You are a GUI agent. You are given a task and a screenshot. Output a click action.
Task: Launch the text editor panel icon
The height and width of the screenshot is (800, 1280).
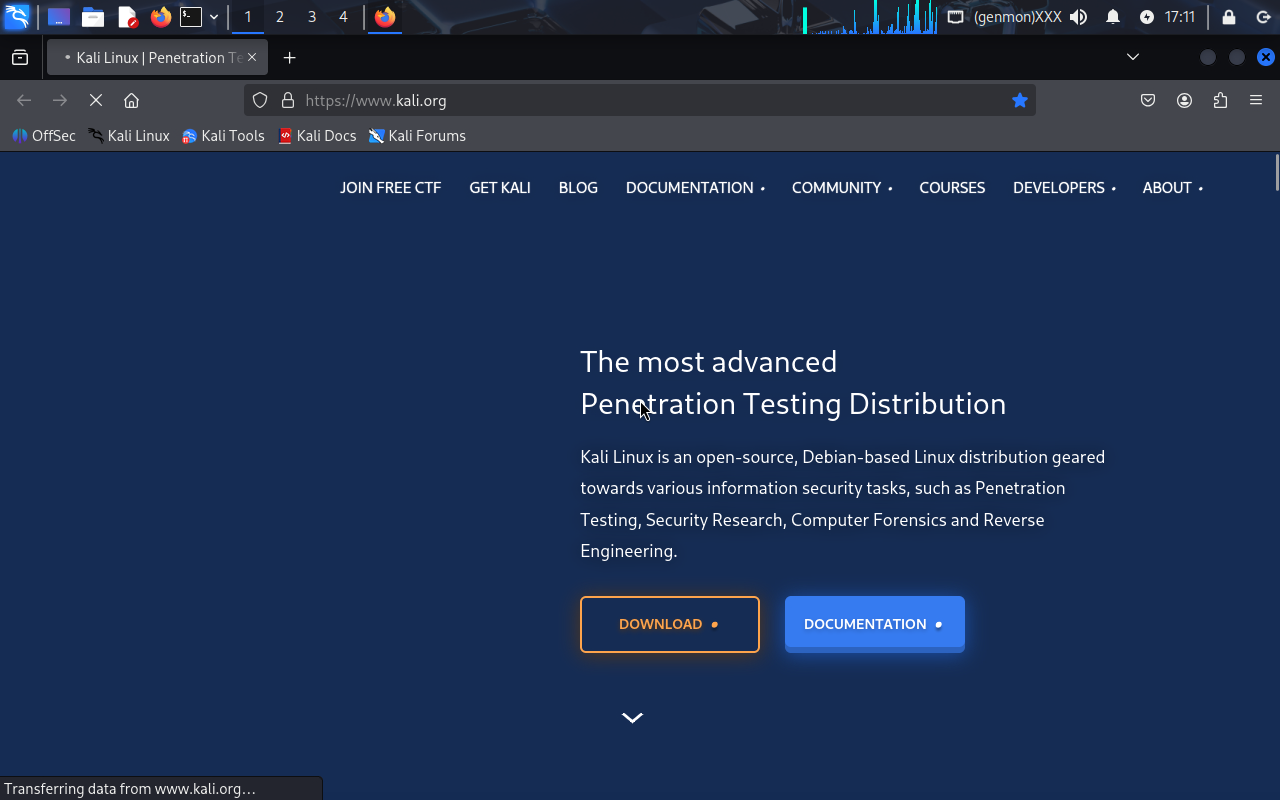[x=127, y=17]
